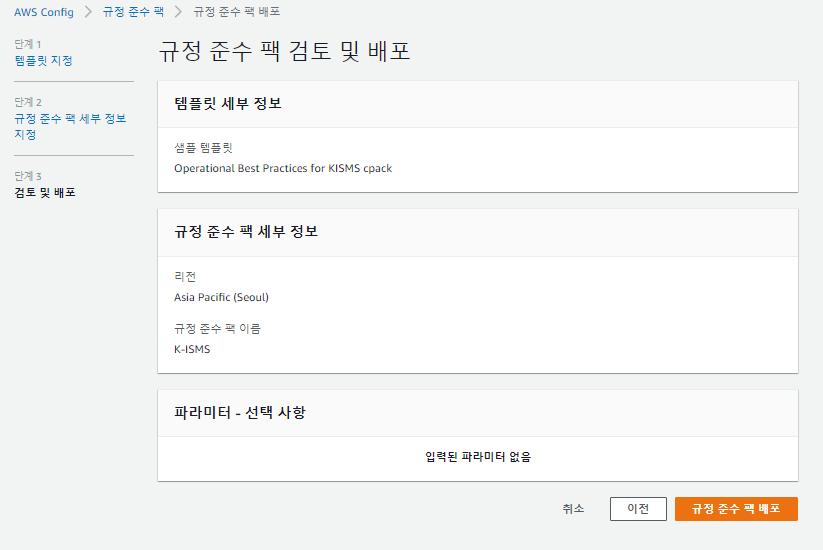
Task: Open step 1 템플릿 지정 link
Action: point(44,61)
